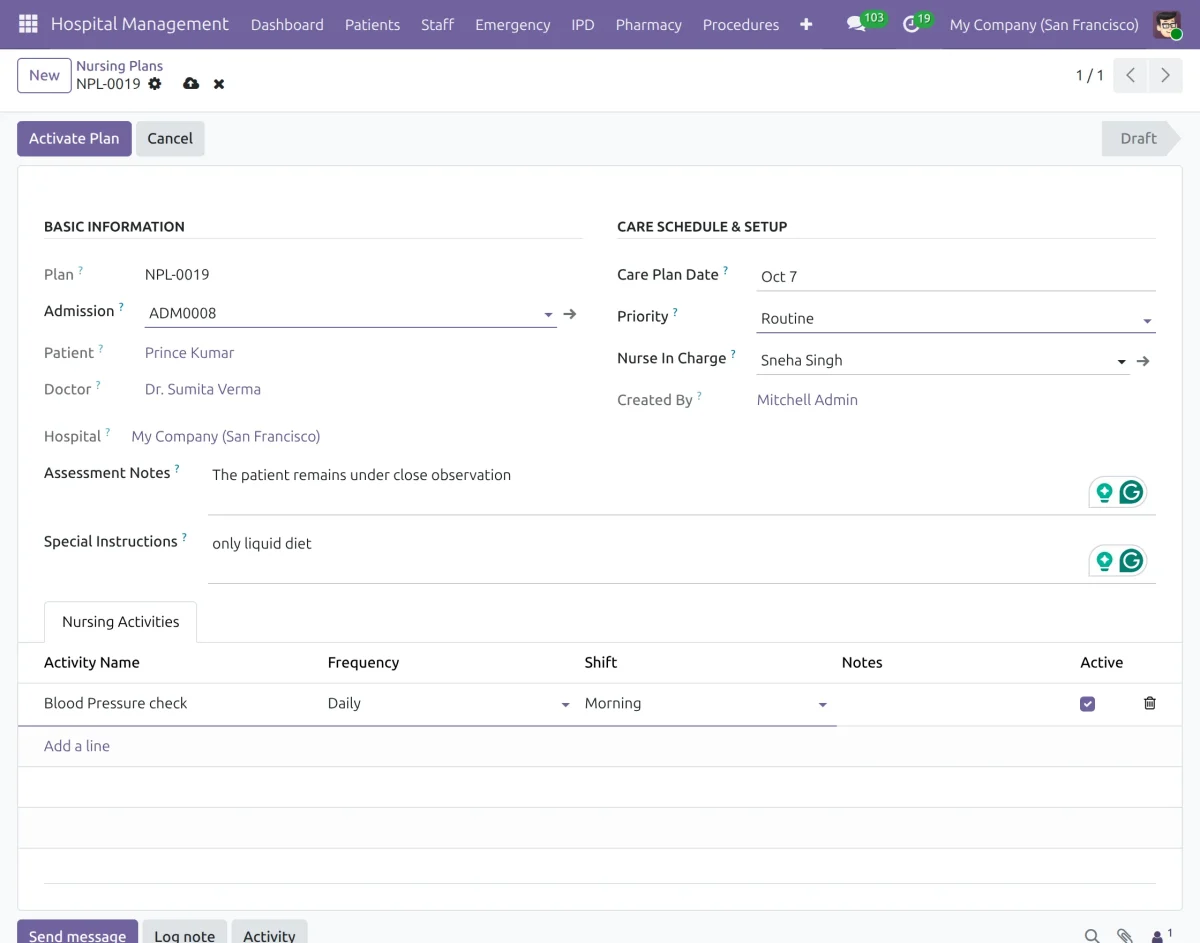This screenshot has height=943, width=1200.
Task: Delete the Blood Pressure check line
Action: click(1150, 703)
